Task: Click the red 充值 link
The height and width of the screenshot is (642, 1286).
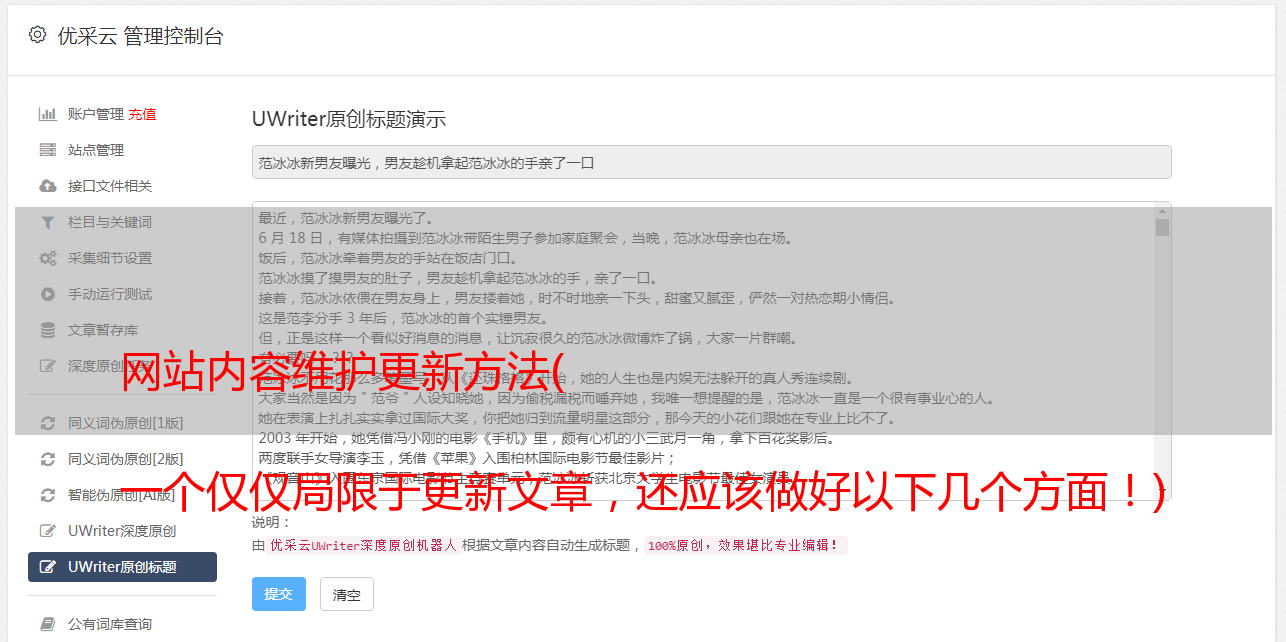Action: tap(142, 114)
